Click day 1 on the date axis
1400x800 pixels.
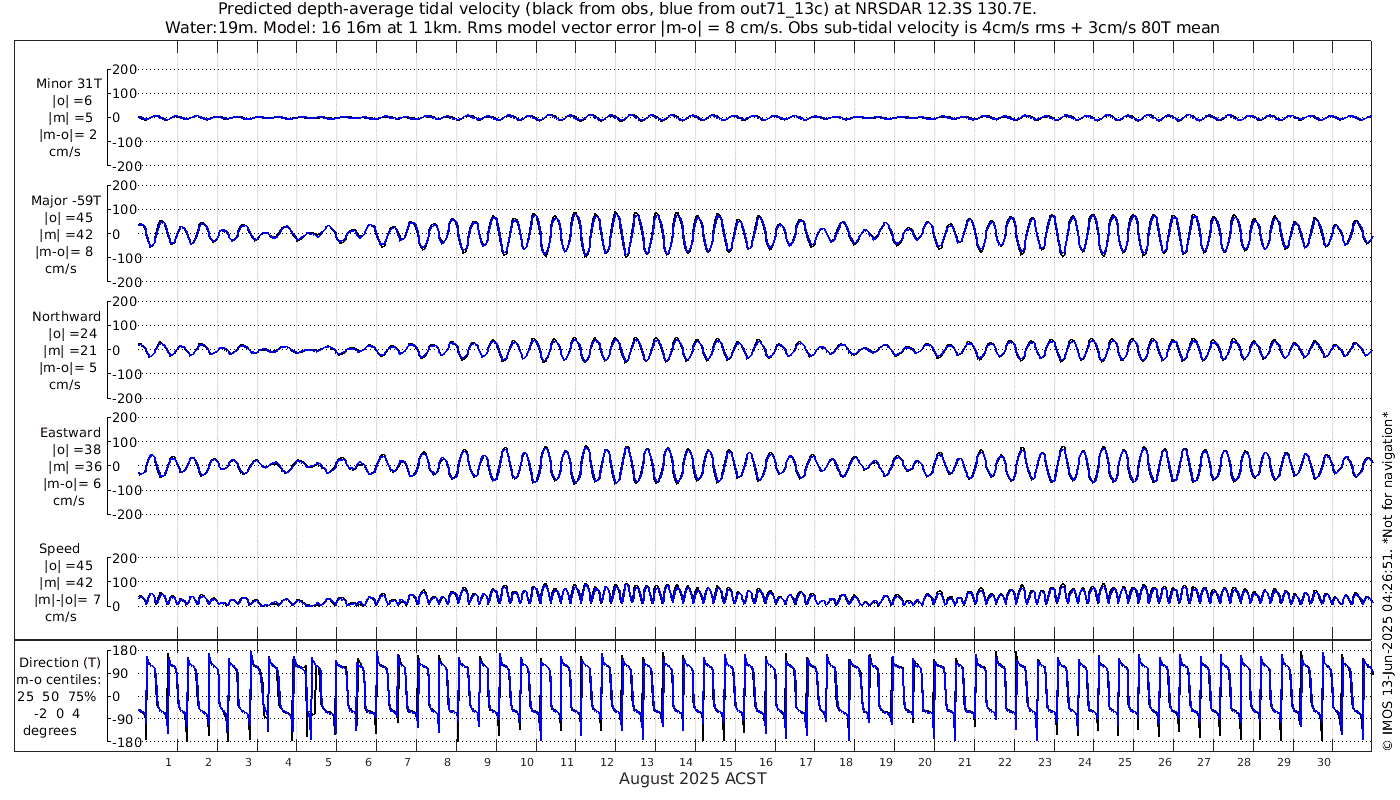(x=168, y=762)
